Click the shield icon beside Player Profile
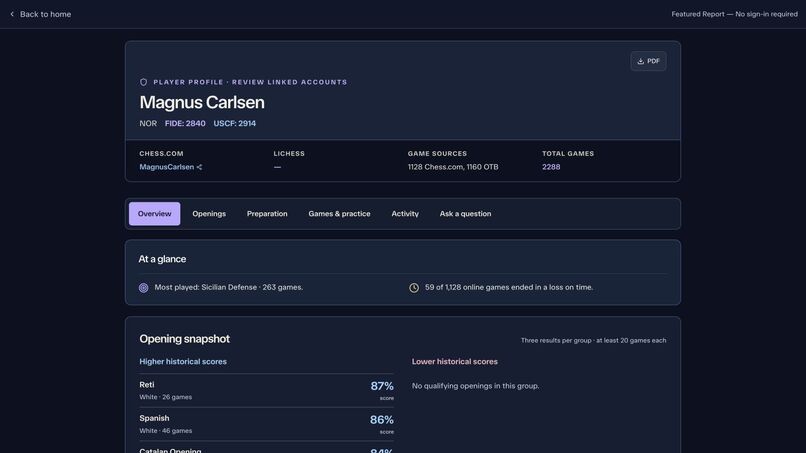 tap(143, 82)
